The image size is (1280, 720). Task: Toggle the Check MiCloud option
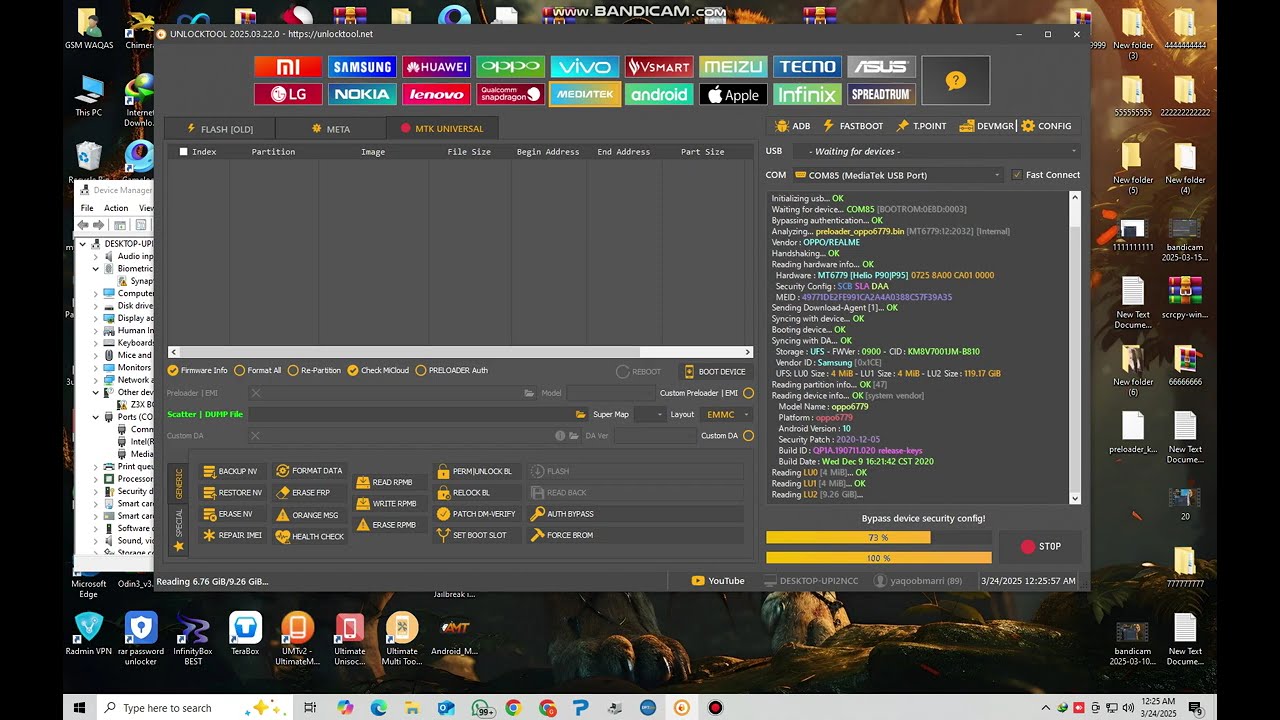[378, 371]
